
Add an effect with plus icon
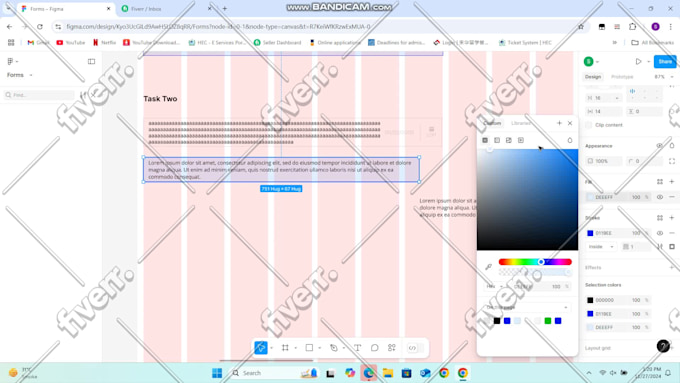[672, 268]
